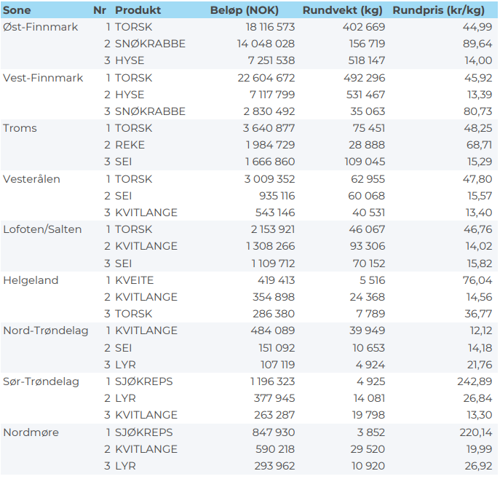Screen dimensions: 500x479
Task: Click the Beløp (NOK) column header
Action: coord(244,10)
